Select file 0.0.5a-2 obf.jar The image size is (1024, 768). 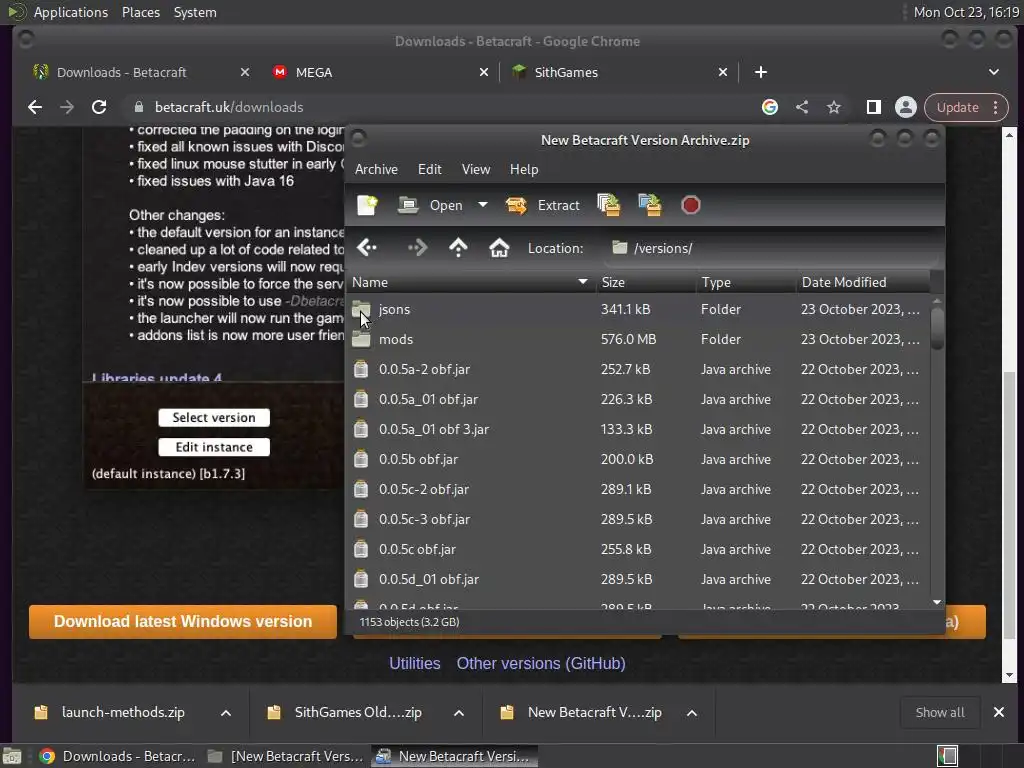637,370
